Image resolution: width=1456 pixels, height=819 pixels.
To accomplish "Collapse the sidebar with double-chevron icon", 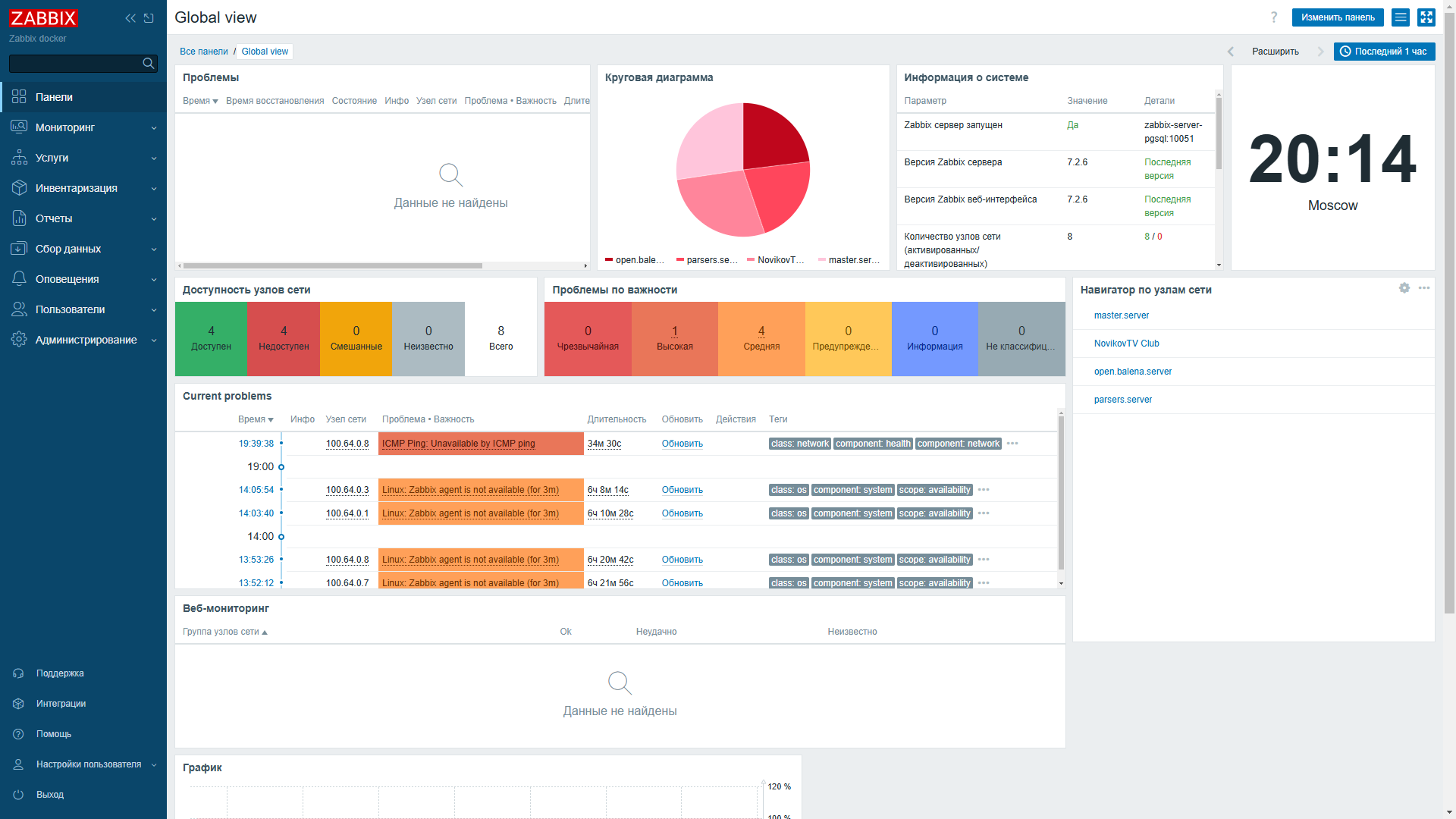I will tap(130, 17).
